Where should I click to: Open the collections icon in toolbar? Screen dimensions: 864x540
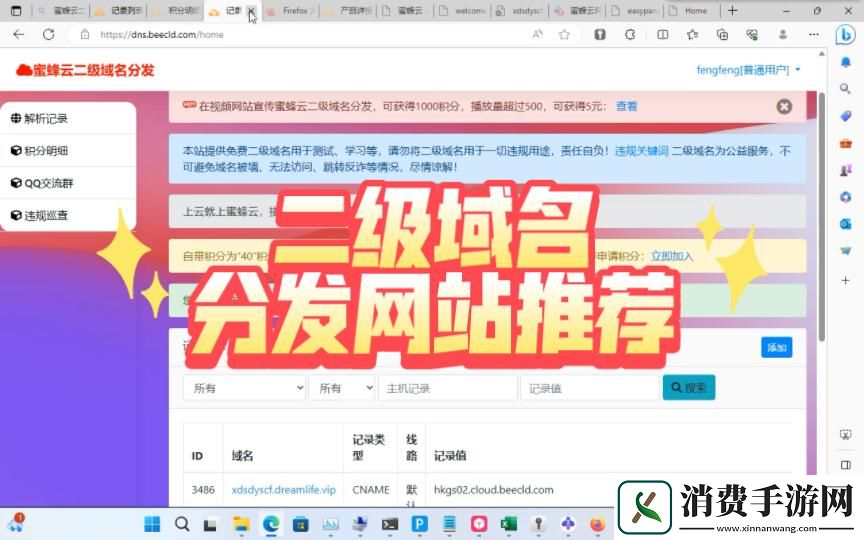[722, 35]
